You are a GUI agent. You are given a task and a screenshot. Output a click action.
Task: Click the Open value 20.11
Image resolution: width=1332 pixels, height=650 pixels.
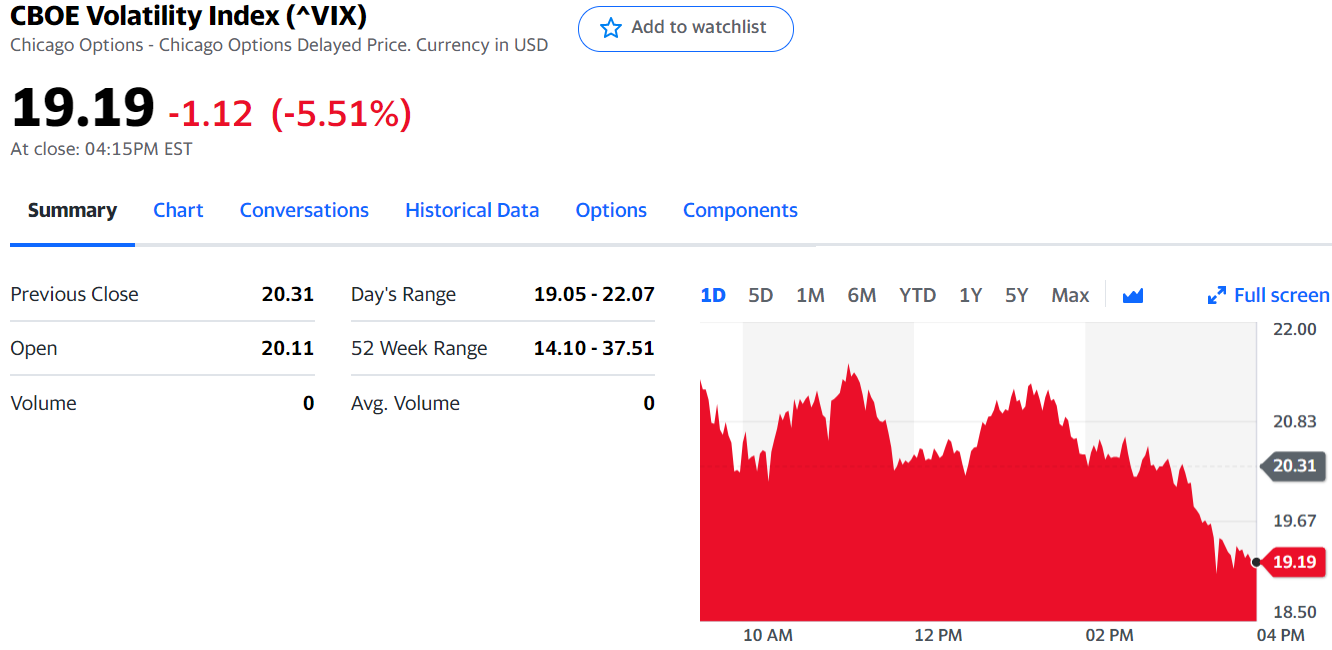click(x=288, y=348)
